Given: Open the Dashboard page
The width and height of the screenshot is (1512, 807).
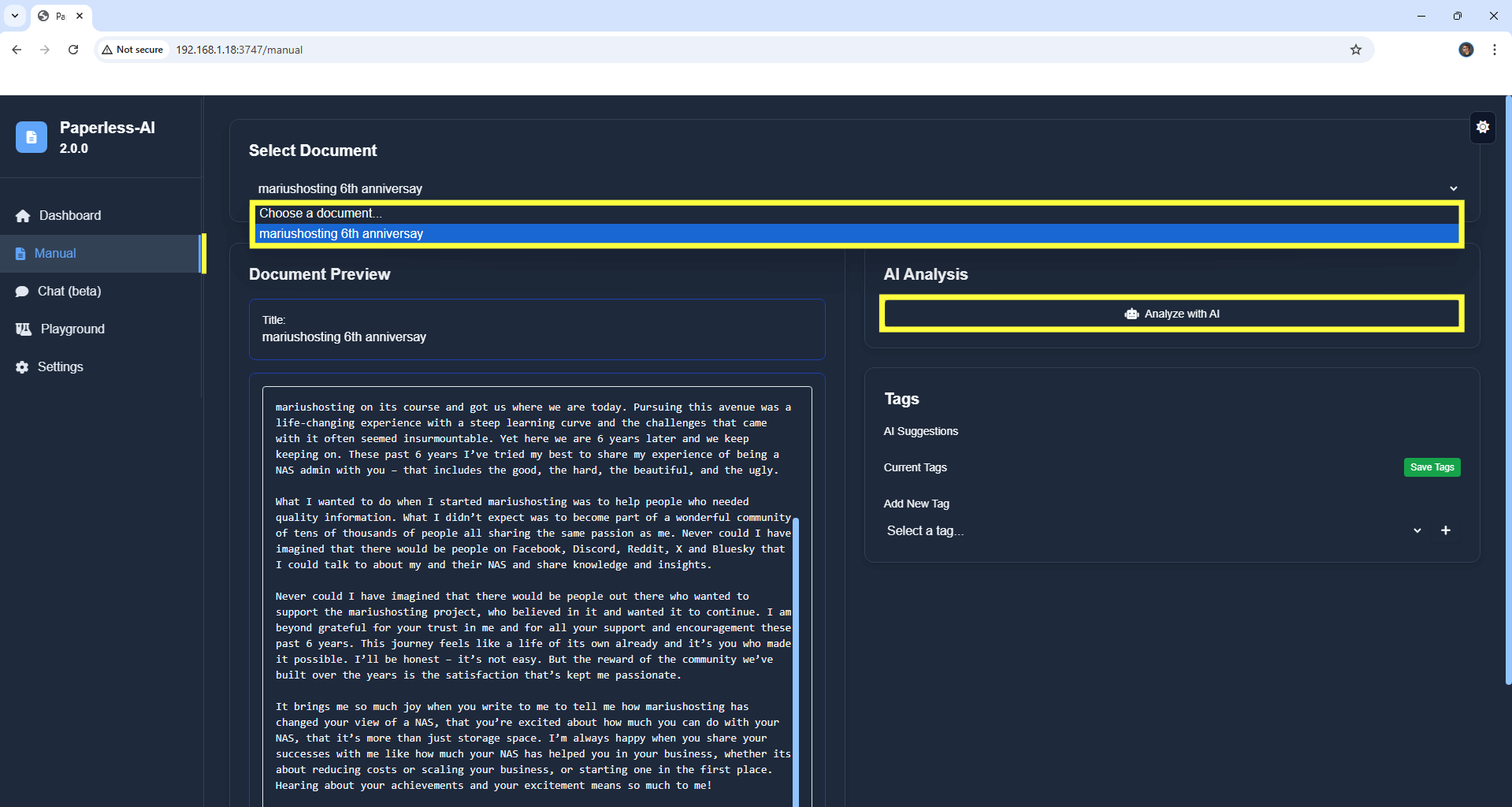Looking at the screenshot, I should (101, 215).
